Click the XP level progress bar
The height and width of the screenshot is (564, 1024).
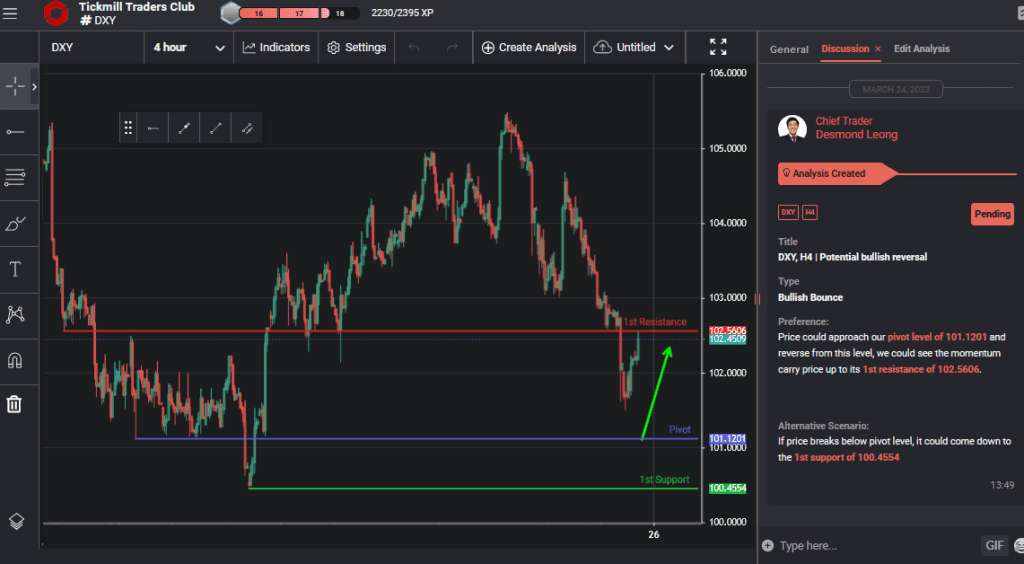[299, 13]
